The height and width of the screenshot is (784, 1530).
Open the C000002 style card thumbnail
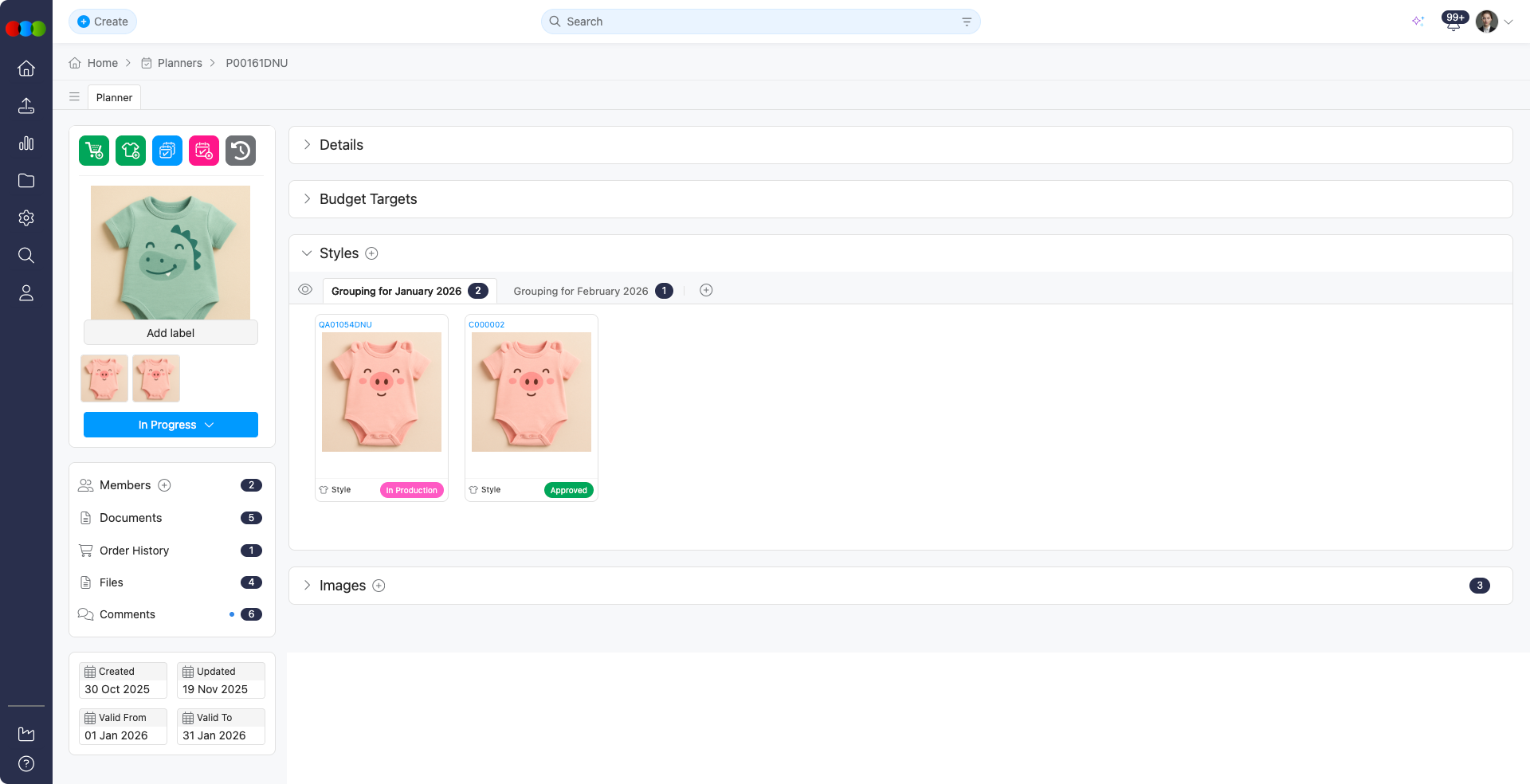532,392
